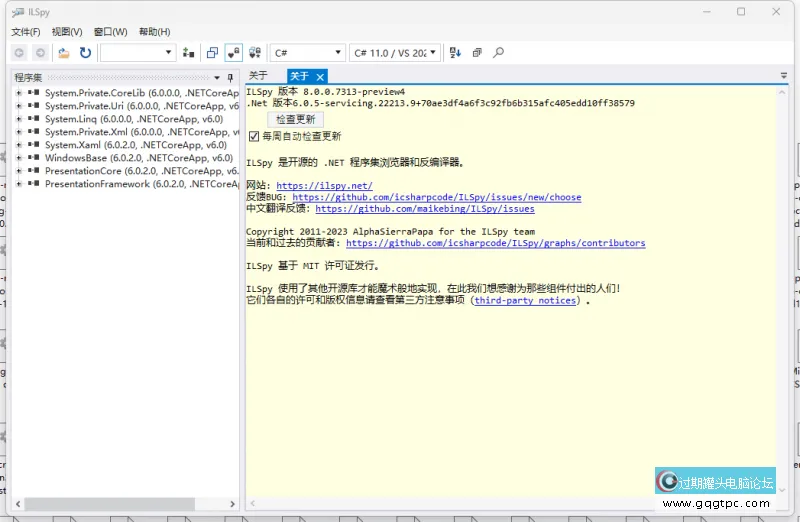
Task: Expand the WindowsBase tree node
Action: pos(19,158)
